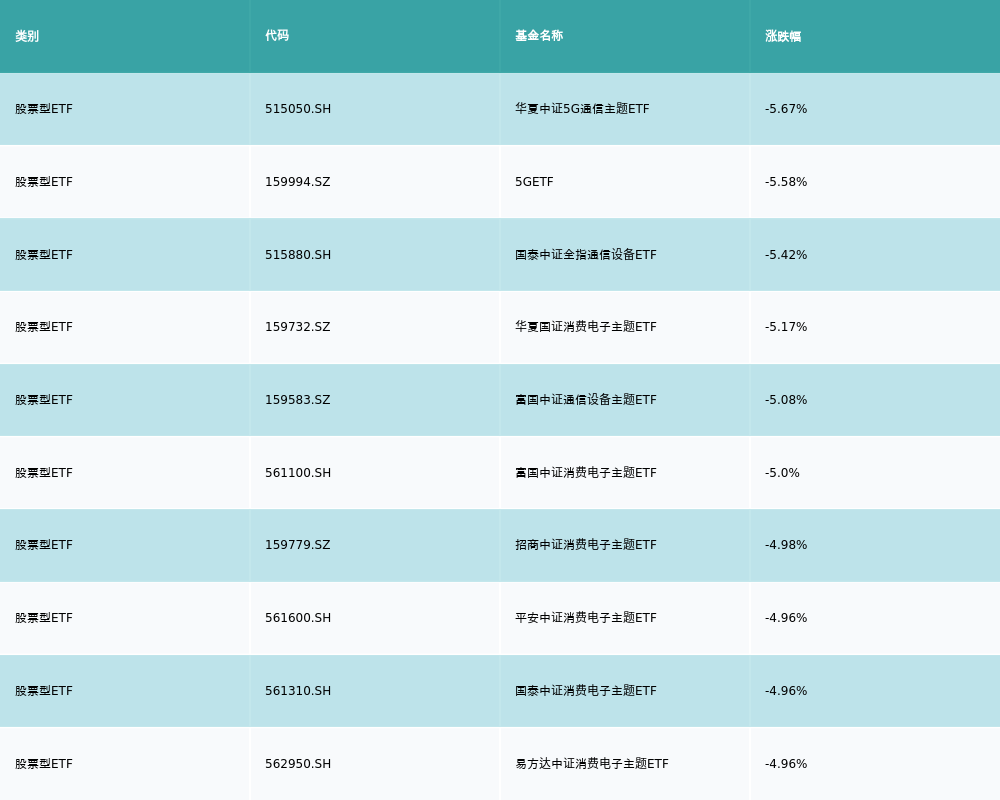The image size is (1000, 800).
Task: Click 股票型ETF in the 159732.SZ row
Action: tap(44, 327)
